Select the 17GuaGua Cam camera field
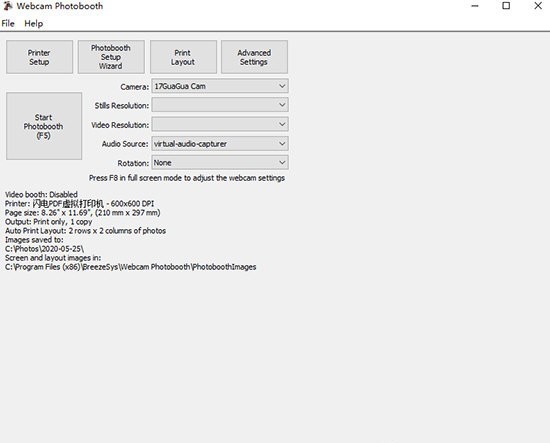Image resolution: width=550 pixels, height=443 pixels. coord(220,86)
